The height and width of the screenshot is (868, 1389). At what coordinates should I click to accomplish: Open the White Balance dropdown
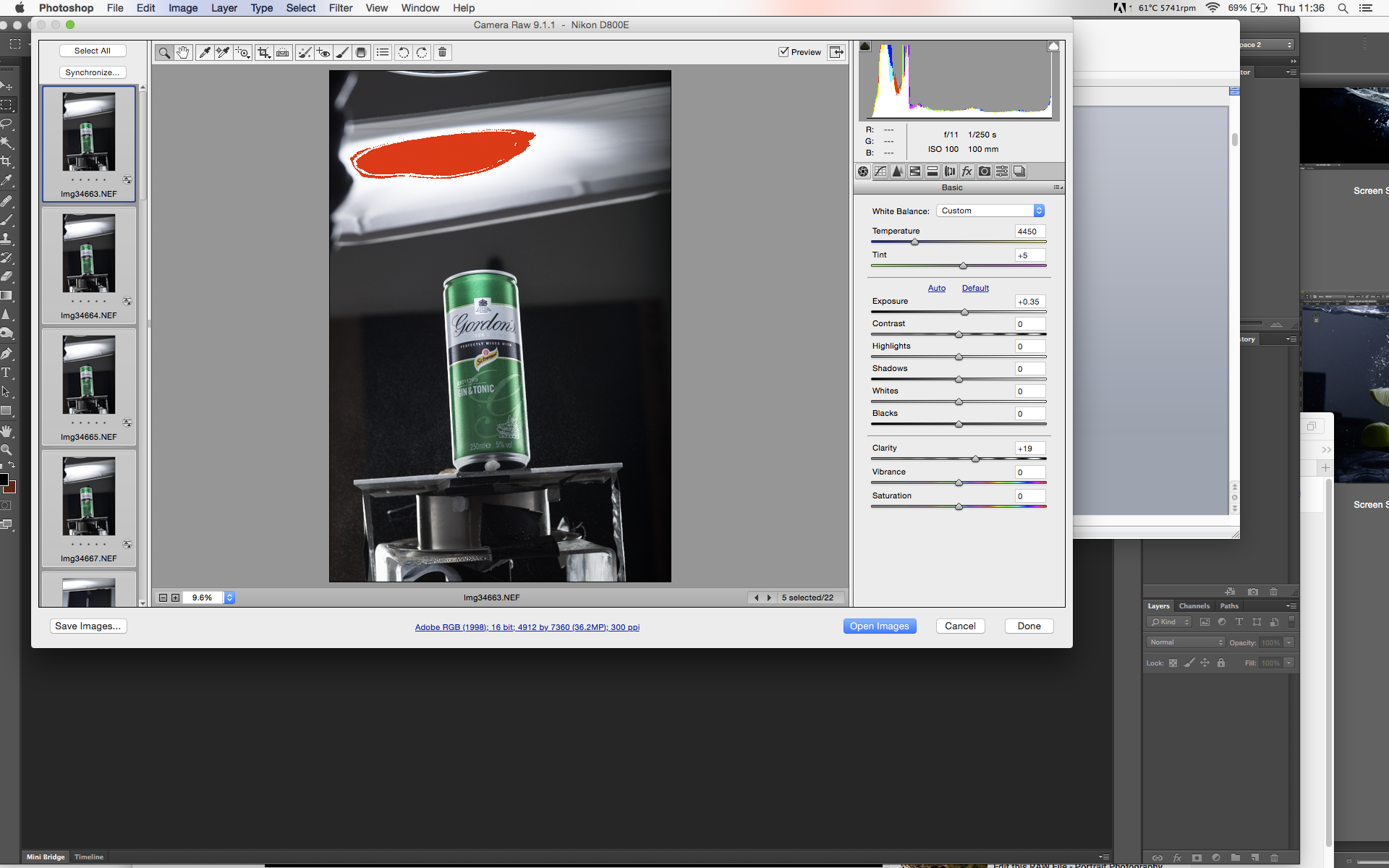point(990,210)
